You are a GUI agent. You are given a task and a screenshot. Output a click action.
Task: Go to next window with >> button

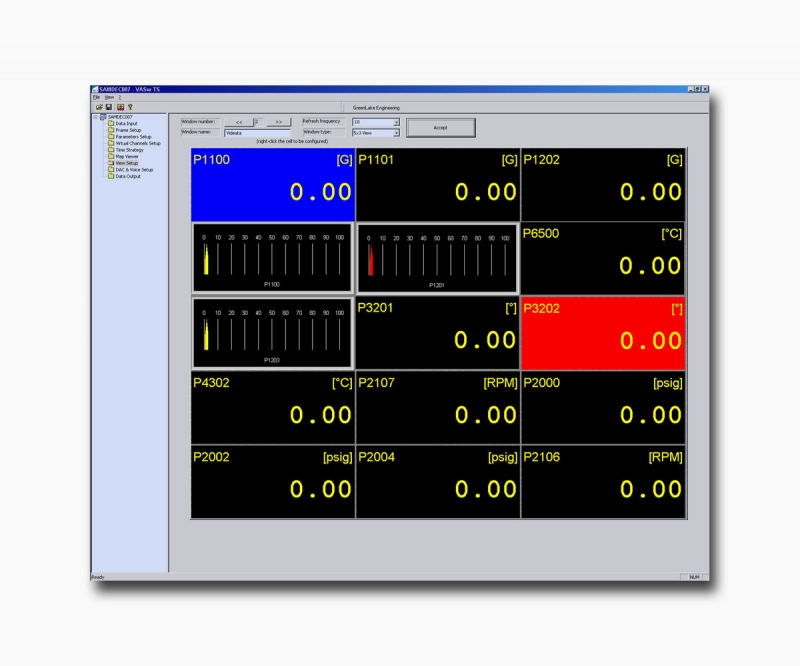point(278,122)
